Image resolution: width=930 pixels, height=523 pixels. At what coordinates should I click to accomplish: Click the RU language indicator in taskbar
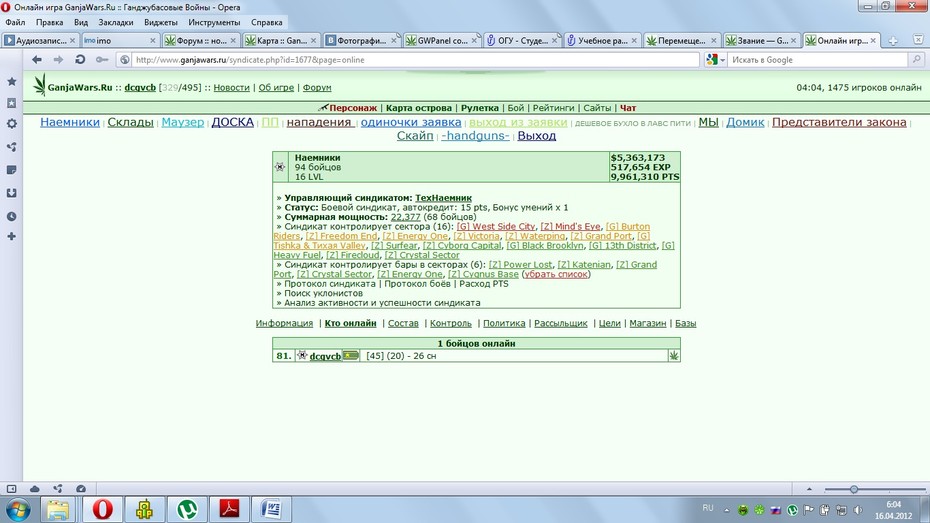click(x=708, y=508)
